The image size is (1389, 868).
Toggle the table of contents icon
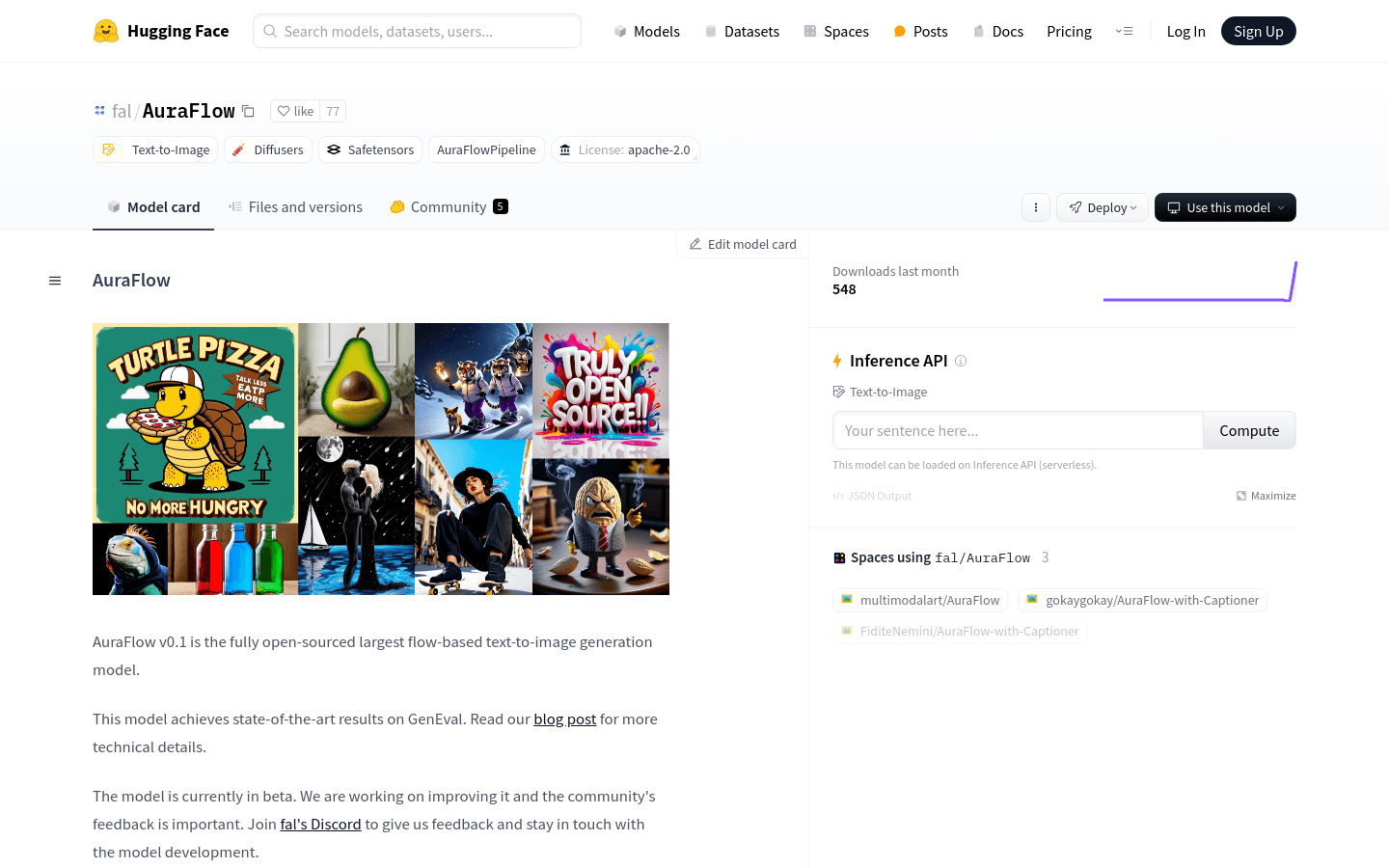(x=55, y=281)
